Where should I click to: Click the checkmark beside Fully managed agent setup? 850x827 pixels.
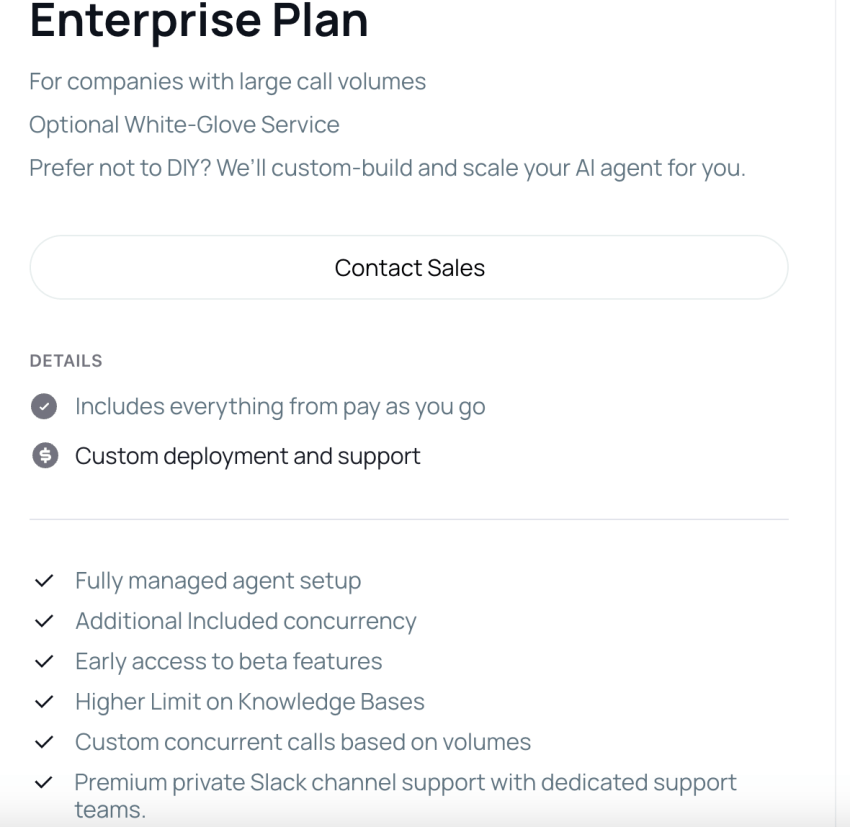click(x=42, y=580)
